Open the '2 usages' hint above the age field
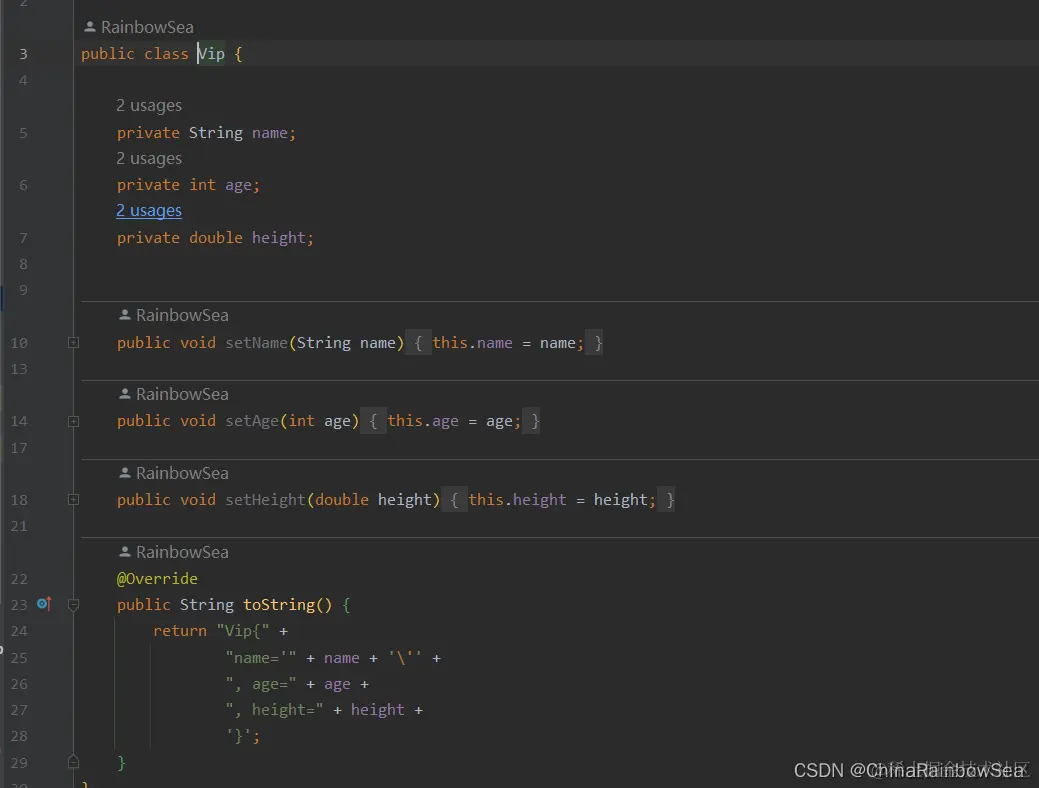 (x=149, y=158)
